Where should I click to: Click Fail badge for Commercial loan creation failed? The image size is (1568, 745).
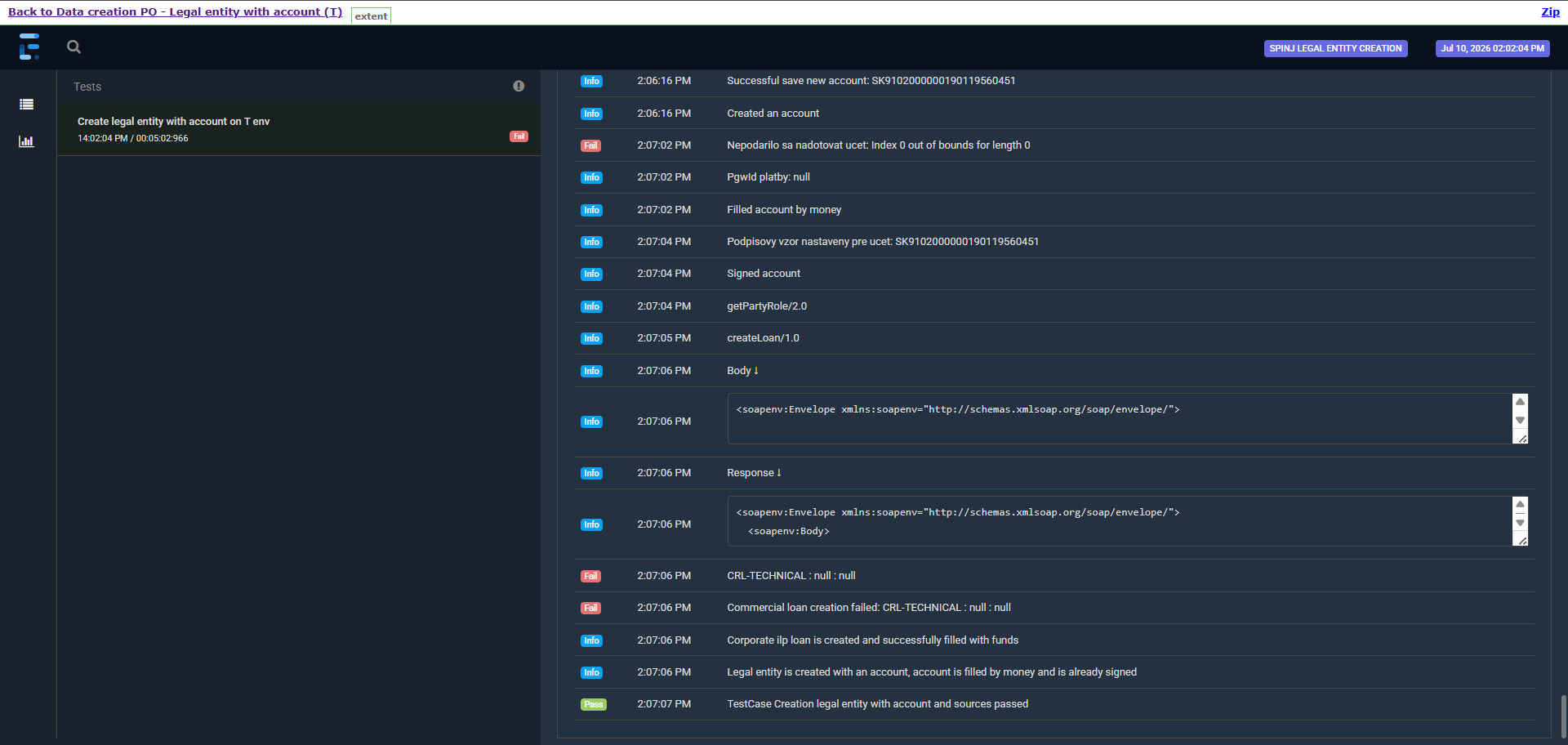click(590, 608)
